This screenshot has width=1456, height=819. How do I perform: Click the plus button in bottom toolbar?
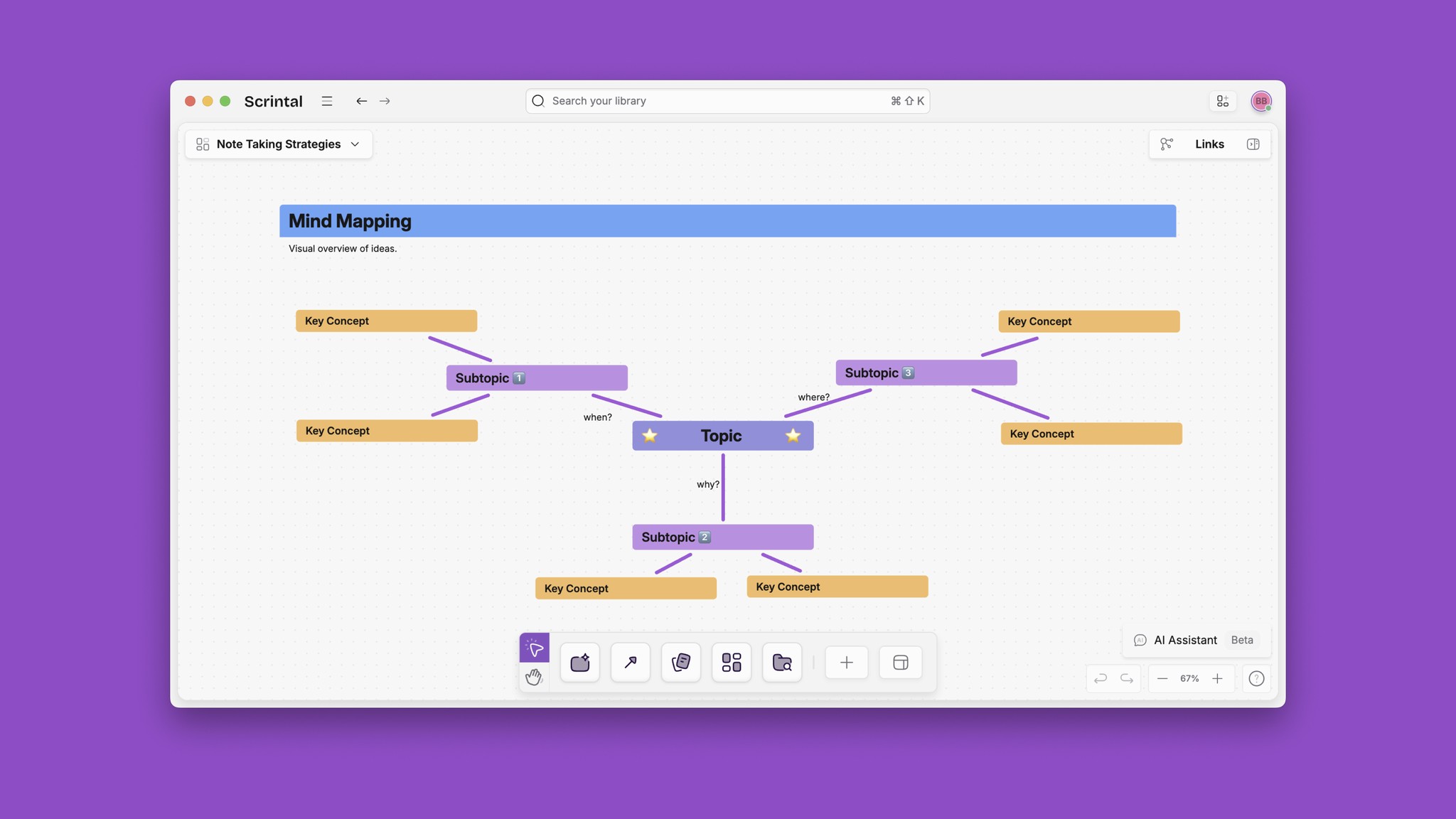(846, 663)
